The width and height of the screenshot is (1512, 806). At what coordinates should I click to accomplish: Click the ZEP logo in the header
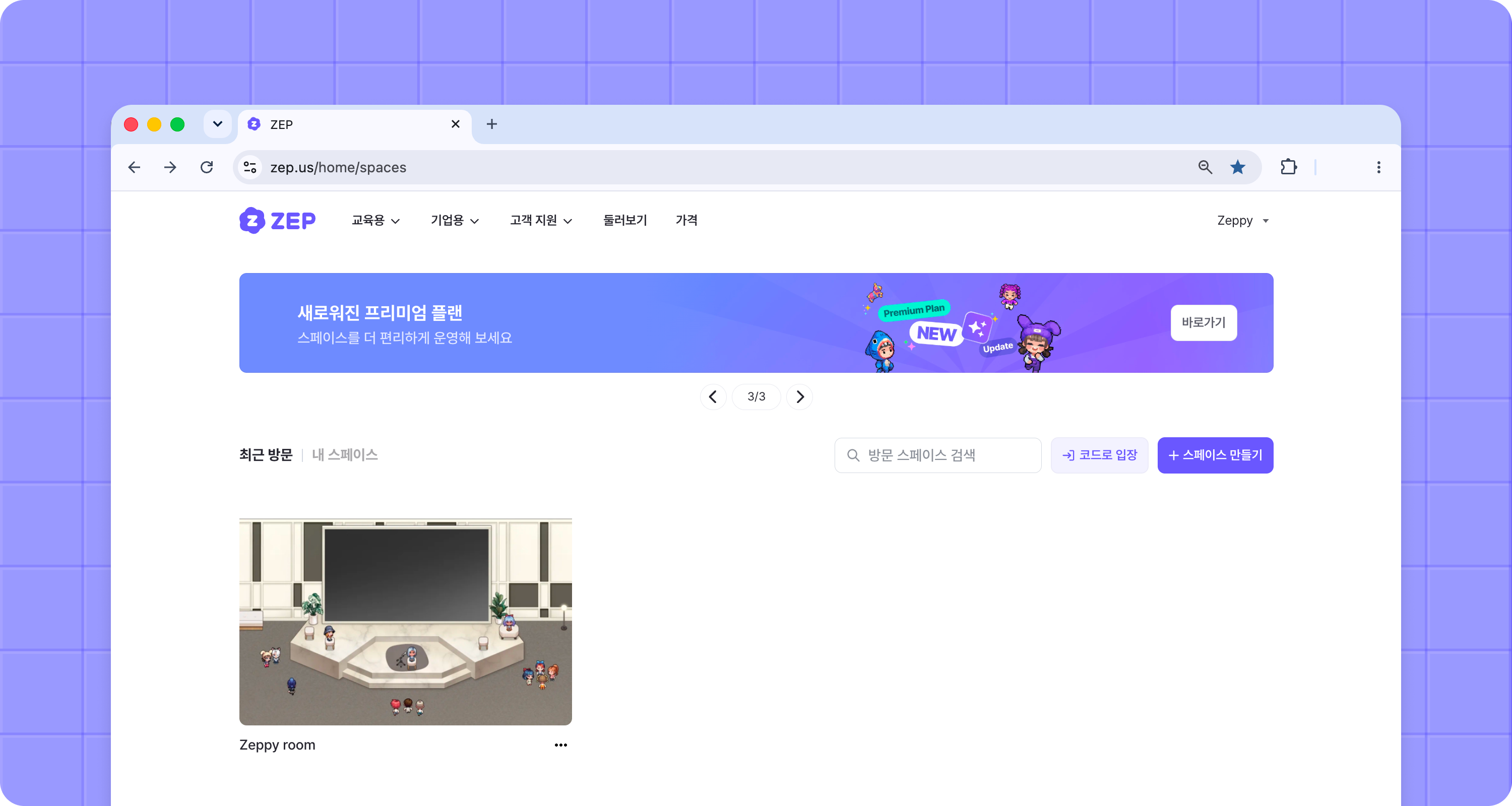click(x=277, y=221)
